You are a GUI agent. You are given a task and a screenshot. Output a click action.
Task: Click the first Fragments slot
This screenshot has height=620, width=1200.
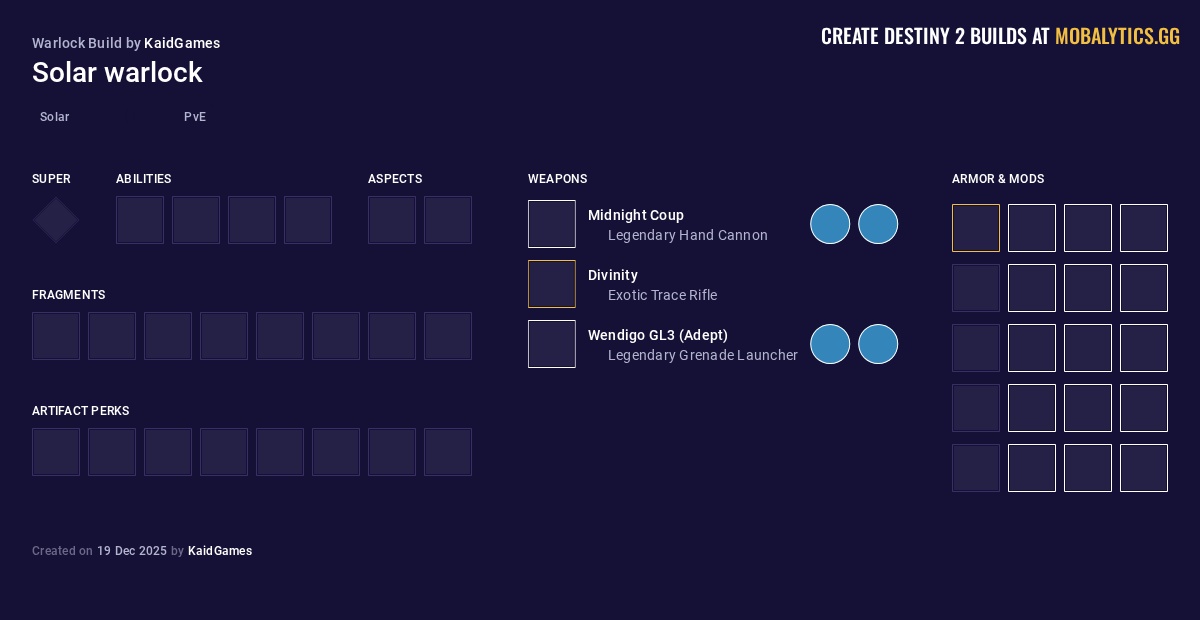pyautogui.click(x=56, y=336)
